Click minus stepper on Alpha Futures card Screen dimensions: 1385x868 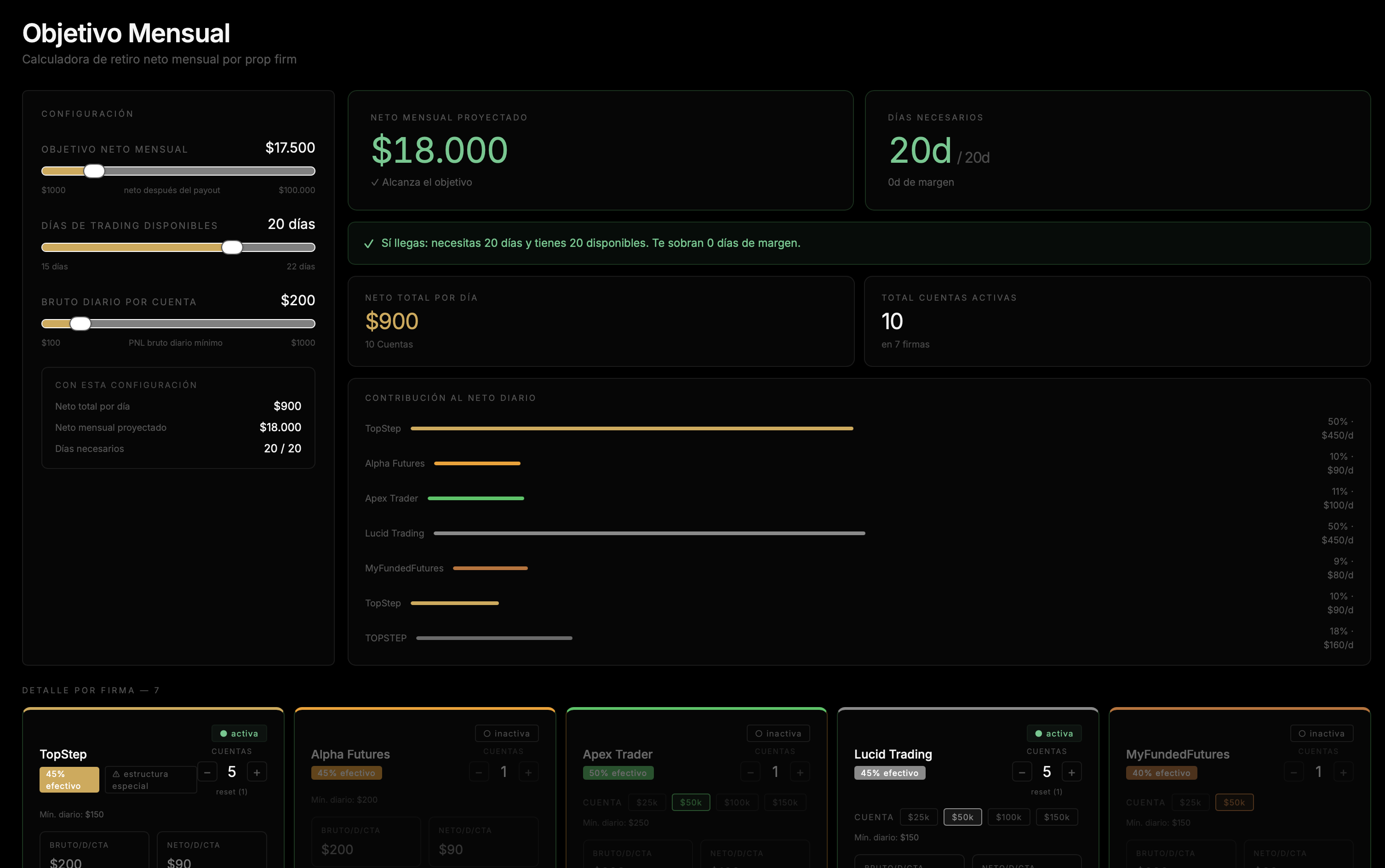(x=479, y=771)
